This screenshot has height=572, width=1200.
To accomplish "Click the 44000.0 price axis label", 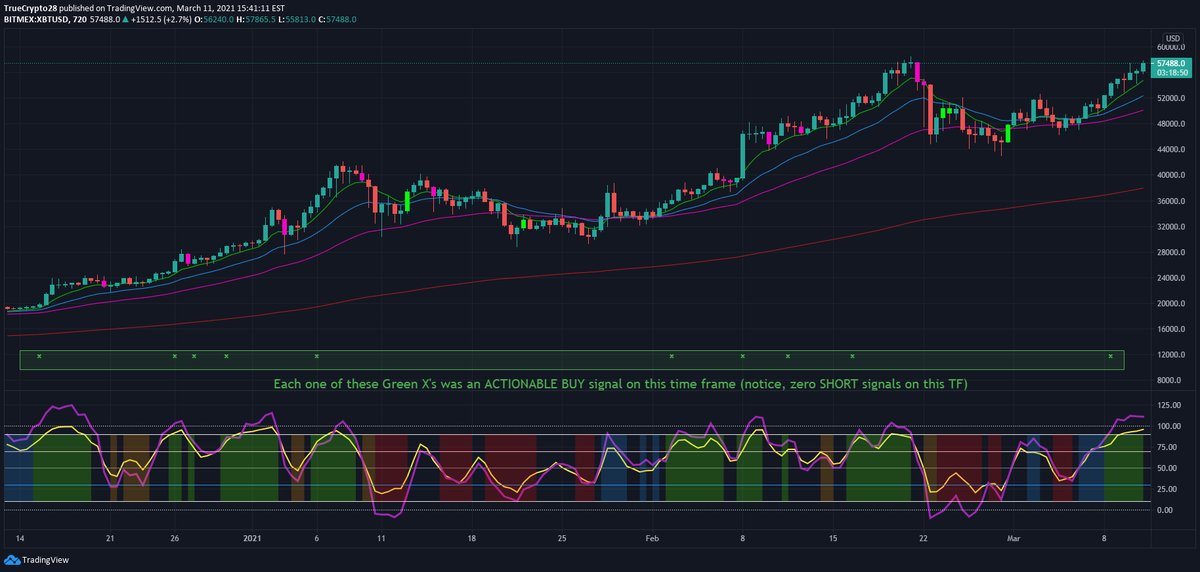I will coord(1171,149).
